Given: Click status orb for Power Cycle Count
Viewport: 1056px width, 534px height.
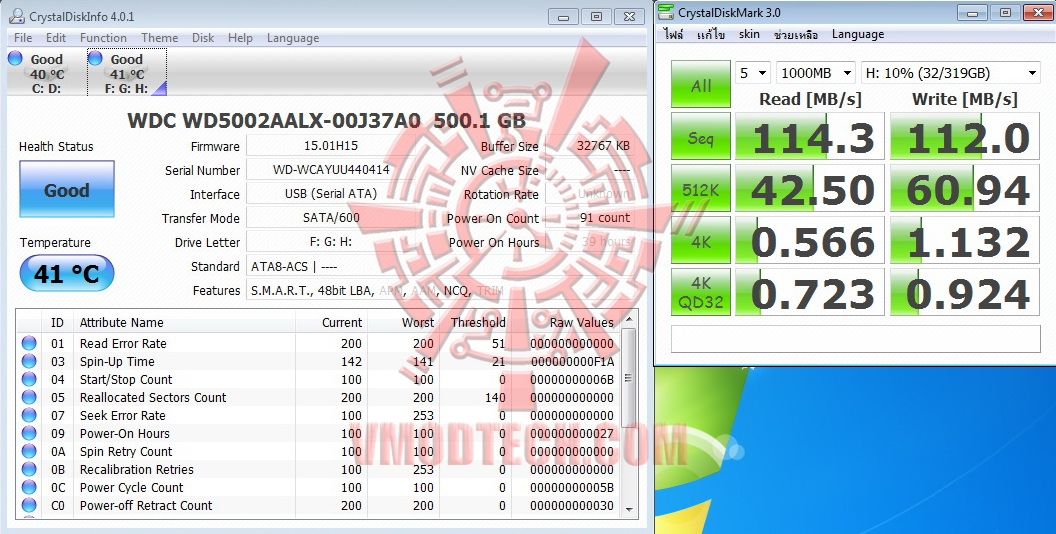Looking at the screenshot, I should click(x=29, y=488).
